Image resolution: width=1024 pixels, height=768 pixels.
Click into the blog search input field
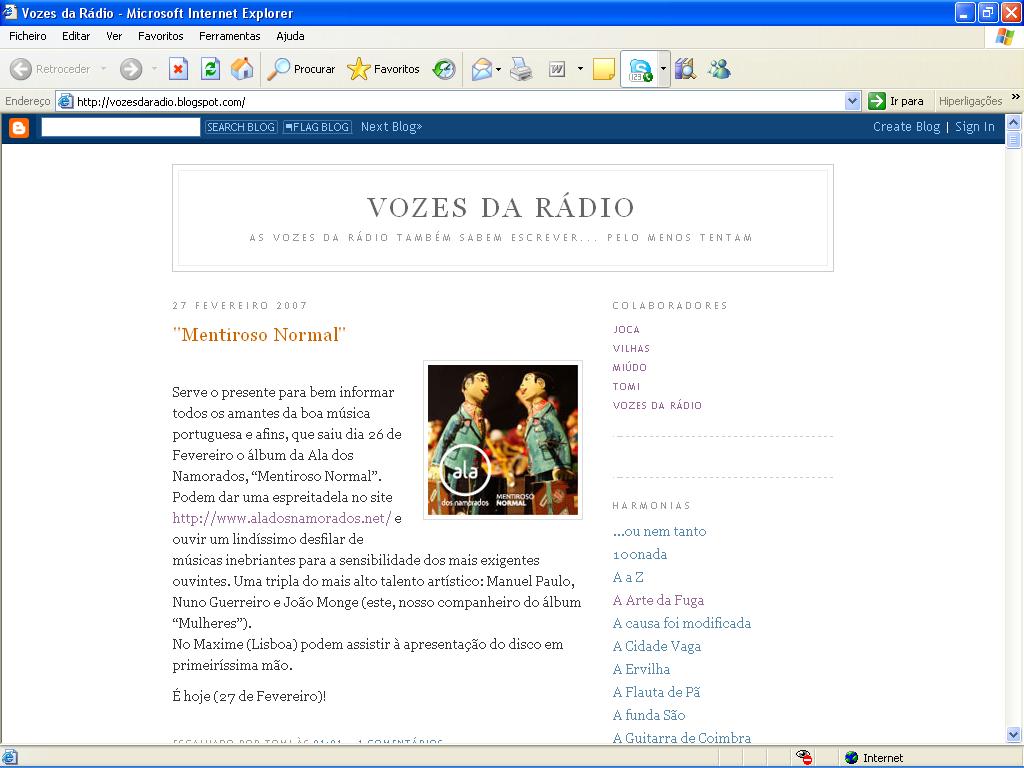tap(121, 127)
